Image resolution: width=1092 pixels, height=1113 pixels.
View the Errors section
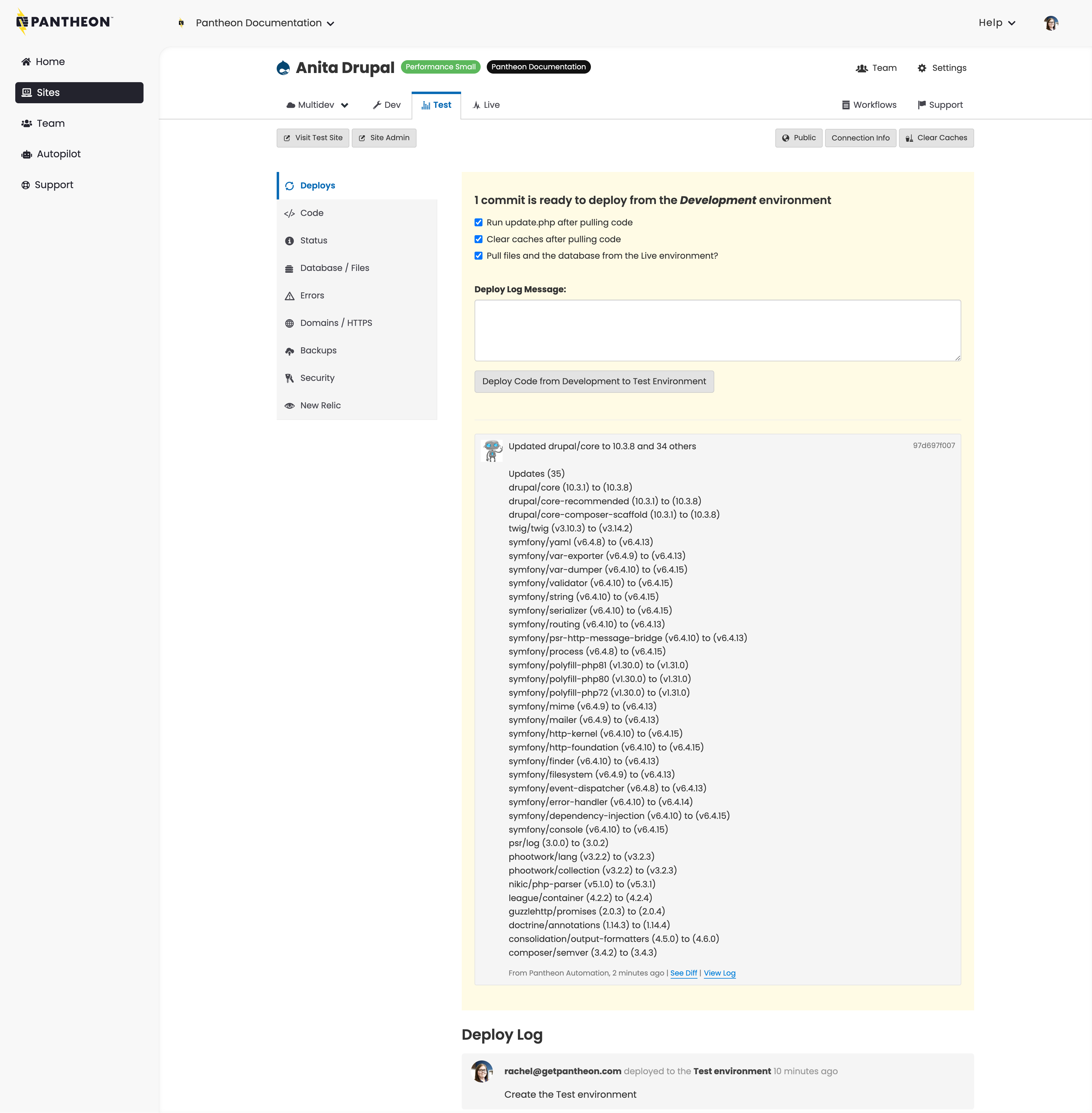[x=312, y=295]
